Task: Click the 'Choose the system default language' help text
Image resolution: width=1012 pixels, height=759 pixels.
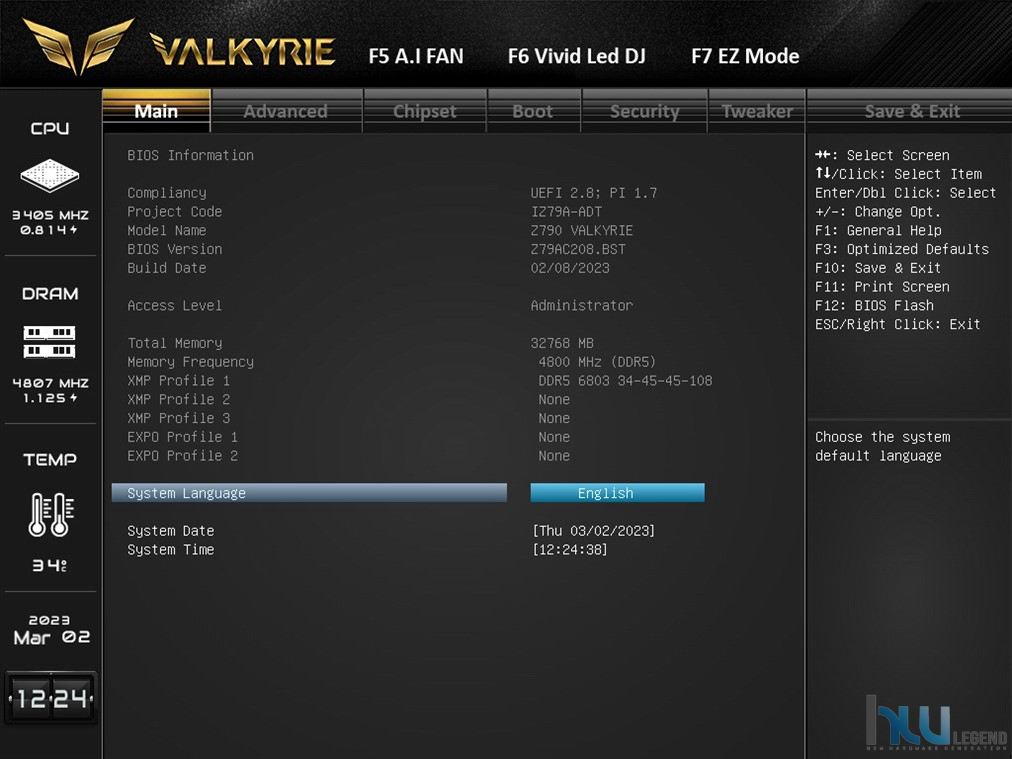Action: pyautogui.click(x=883, y=446)
